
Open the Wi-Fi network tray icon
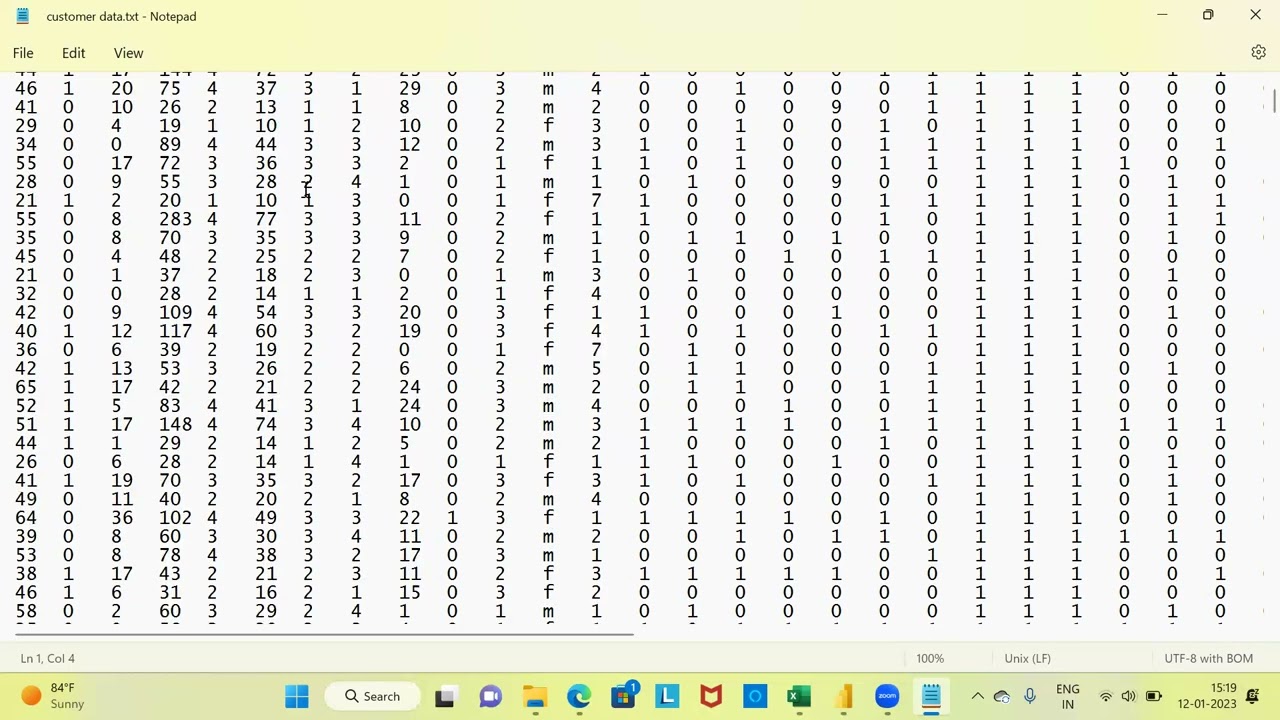pyautogui.click(x=1105, y=696)
